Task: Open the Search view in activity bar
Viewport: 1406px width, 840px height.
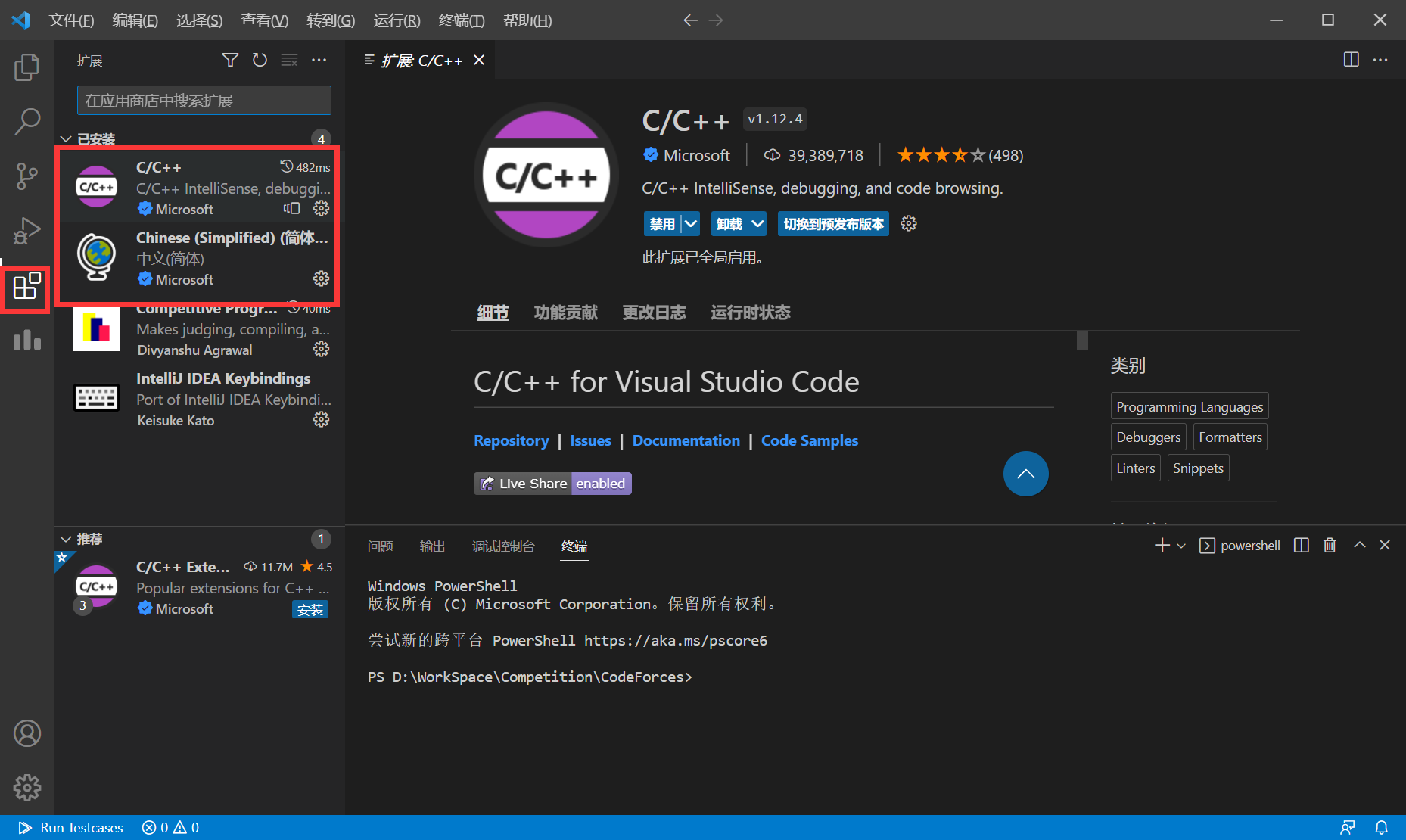Action: pyautogui.click(x=27, y=121)
